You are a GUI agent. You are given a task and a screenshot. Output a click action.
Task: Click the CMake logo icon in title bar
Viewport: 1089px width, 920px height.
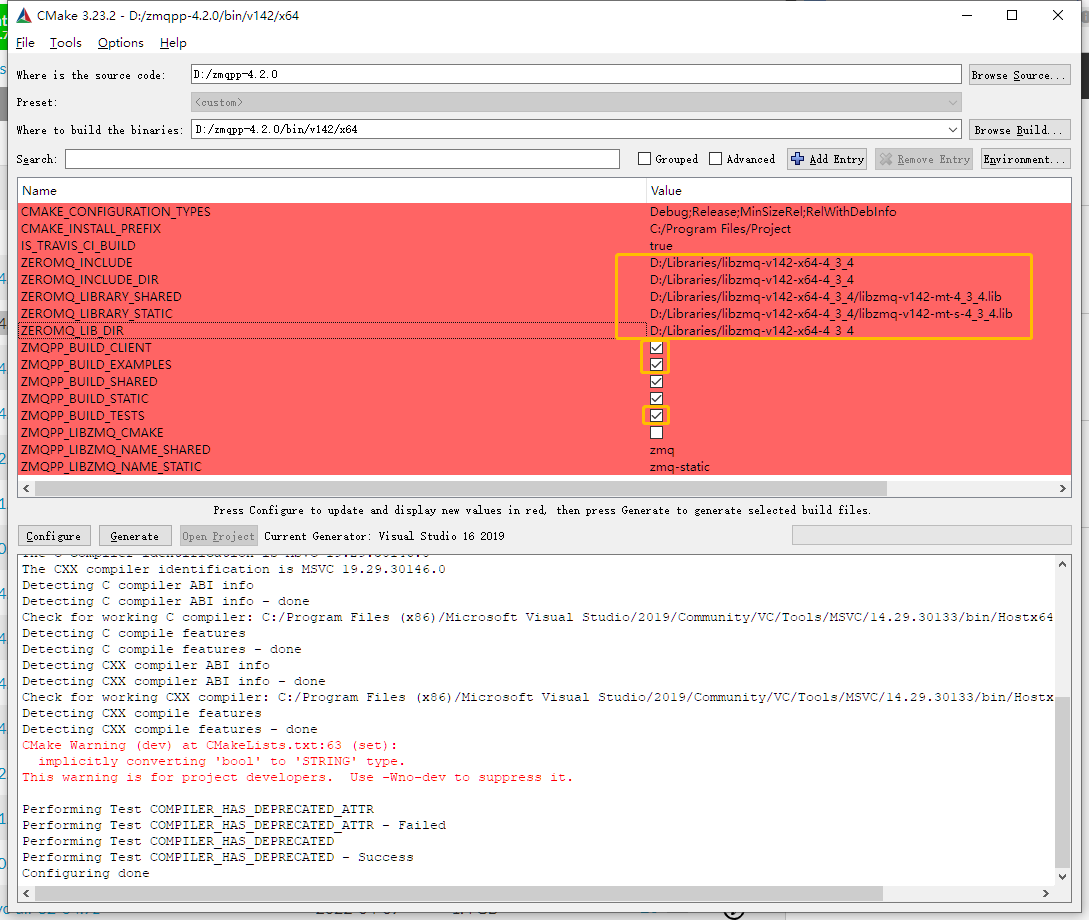[x=24, y=15]
